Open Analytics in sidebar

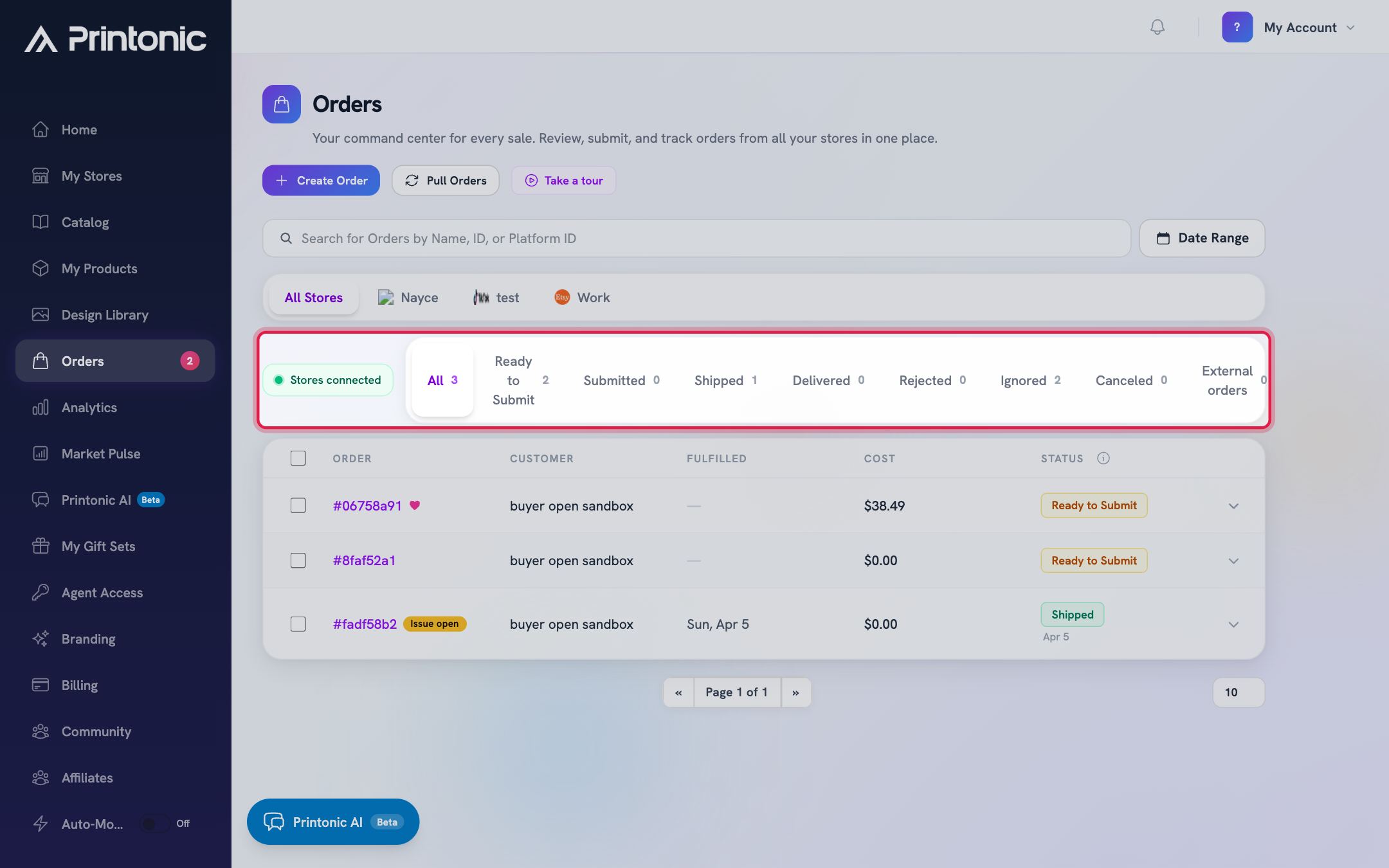[115, 407]
